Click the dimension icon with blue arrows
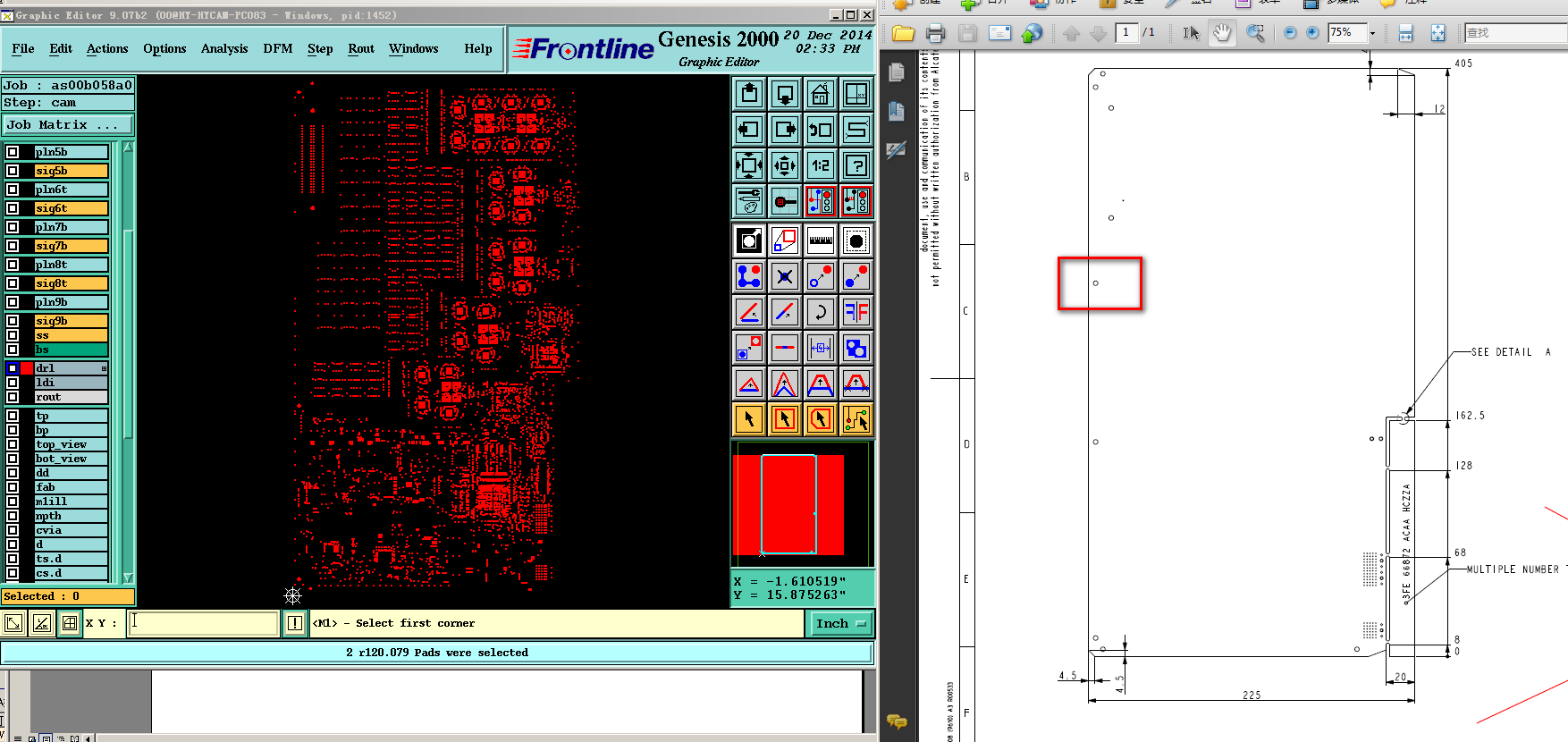 pos(821,348)
